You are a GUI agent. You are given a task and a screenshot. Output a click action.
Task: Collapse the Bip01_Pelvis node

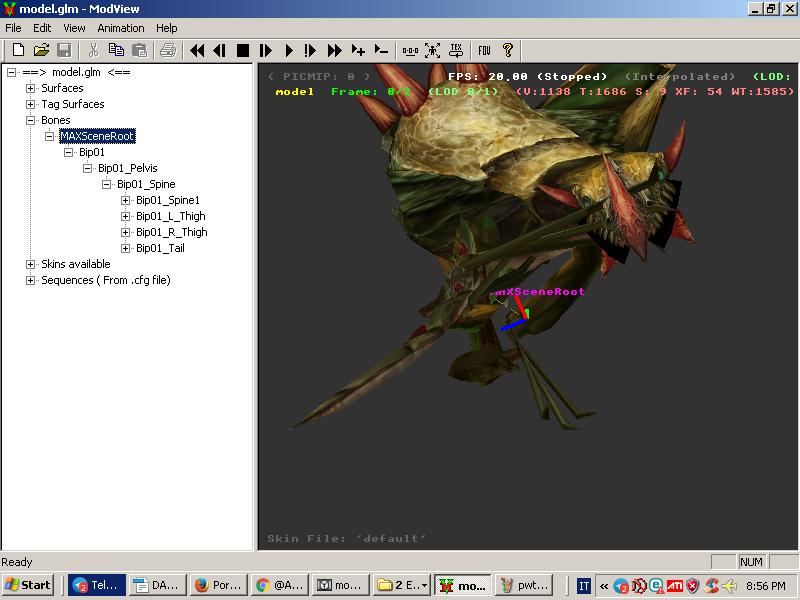click(x=87, y=168)
